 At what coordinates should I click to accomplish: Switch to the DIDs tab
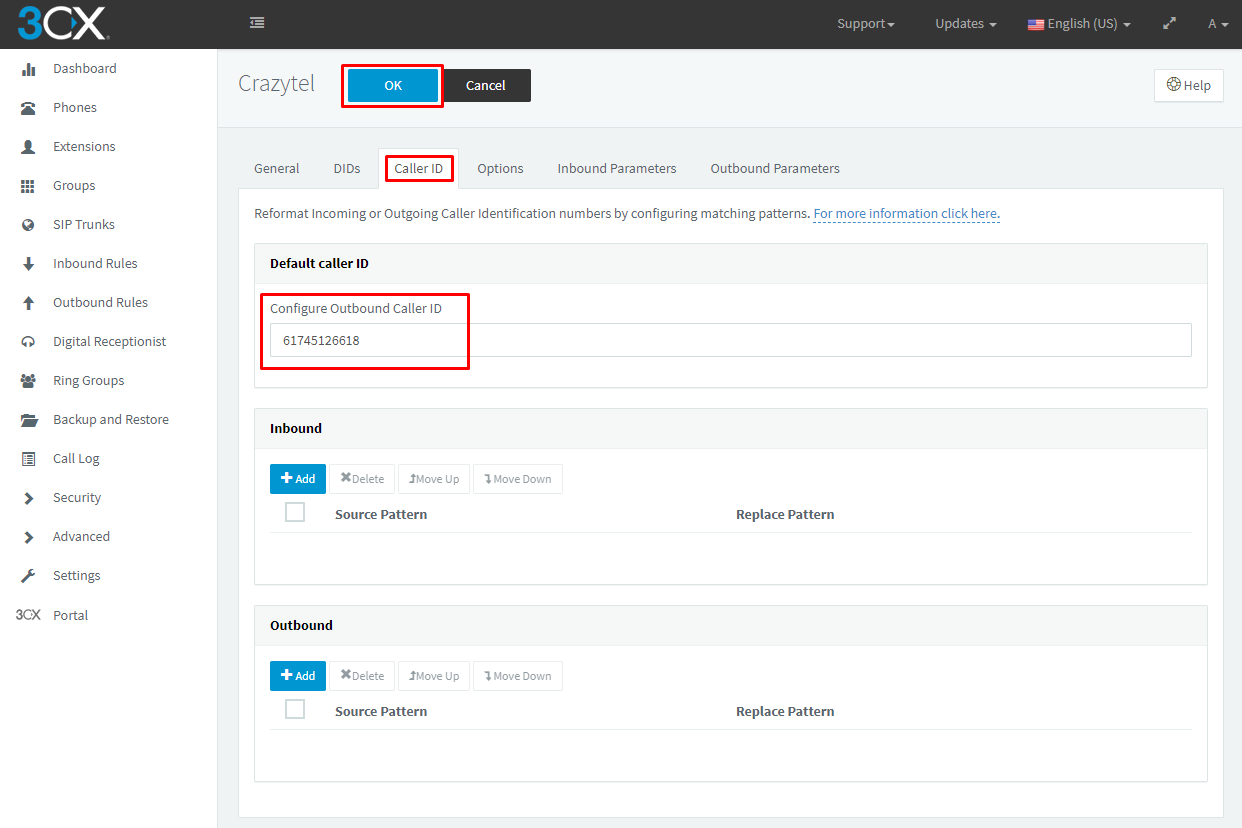tap(346, 169)
